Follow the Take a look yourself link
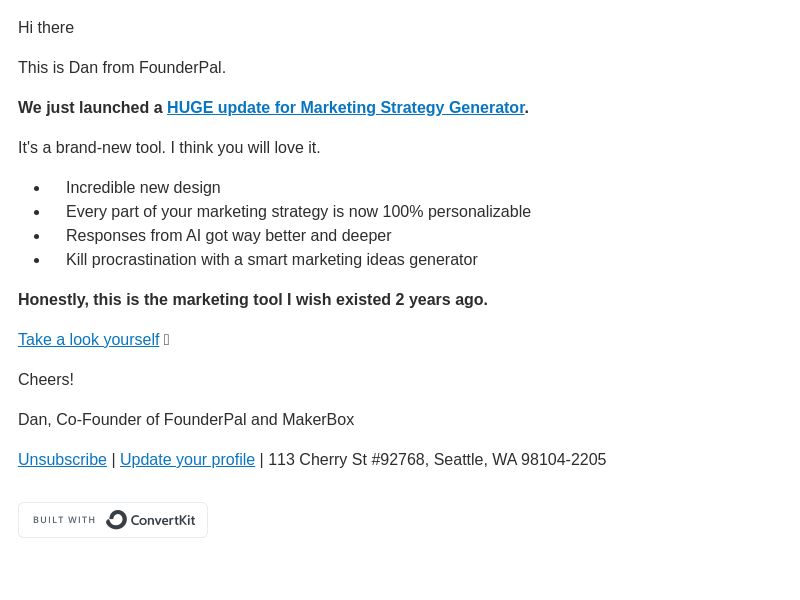 tap(89, 340)
